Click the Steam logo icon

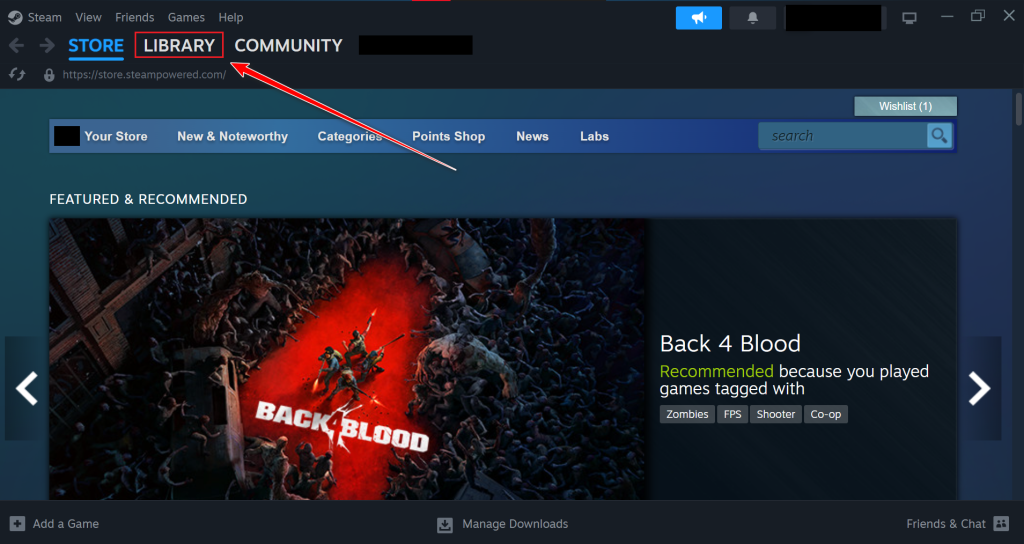pyautogui.click(x=15, y=18)
